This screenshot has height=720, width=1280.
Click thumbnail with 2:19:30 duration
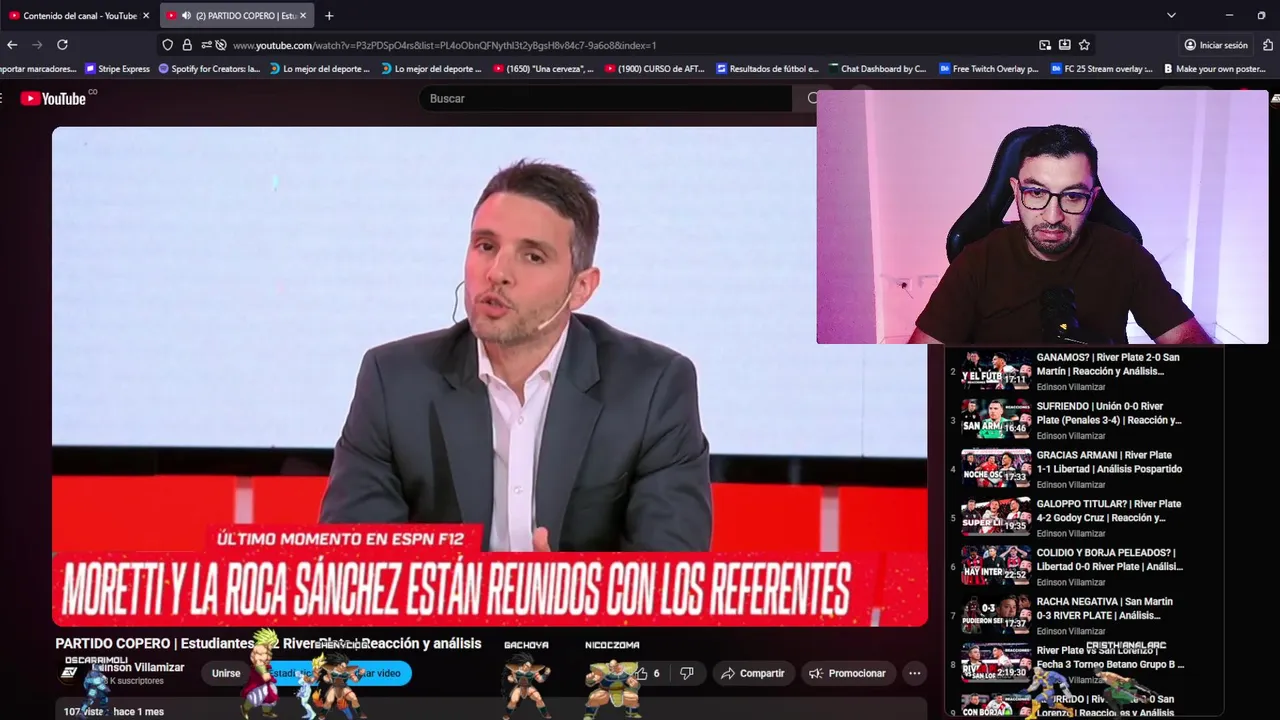tap(996, 664)
